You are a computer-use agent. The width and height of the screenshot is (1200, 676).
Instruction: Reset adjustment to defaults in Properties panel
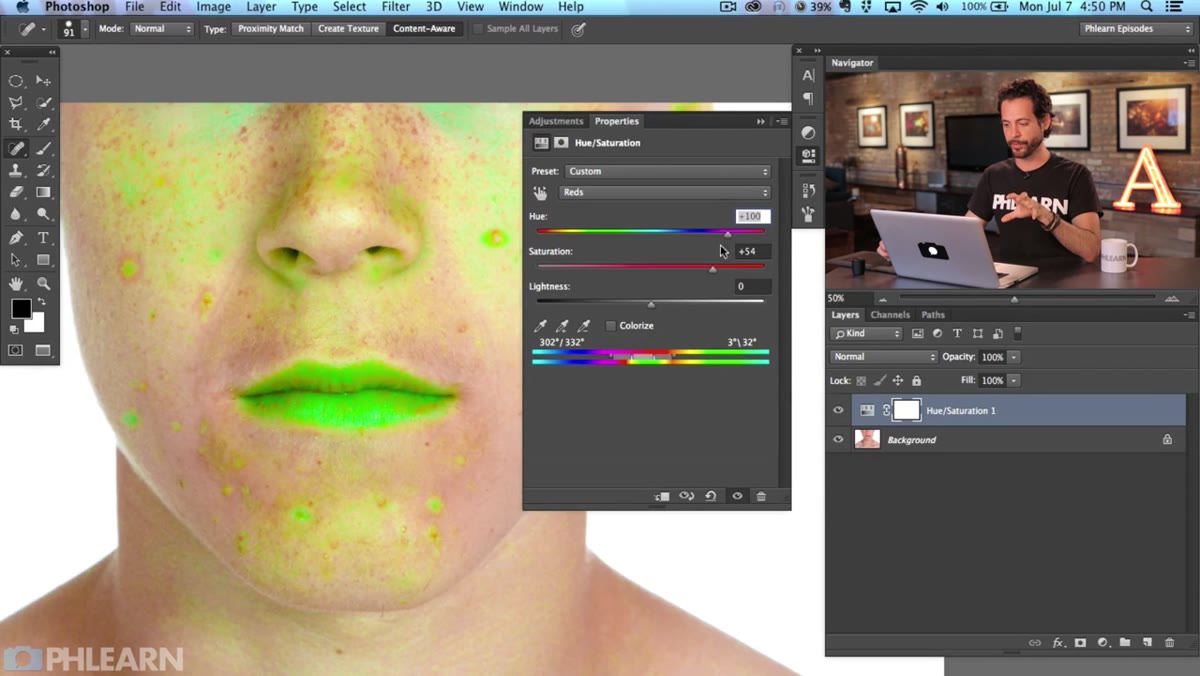(x=711, y=496)
